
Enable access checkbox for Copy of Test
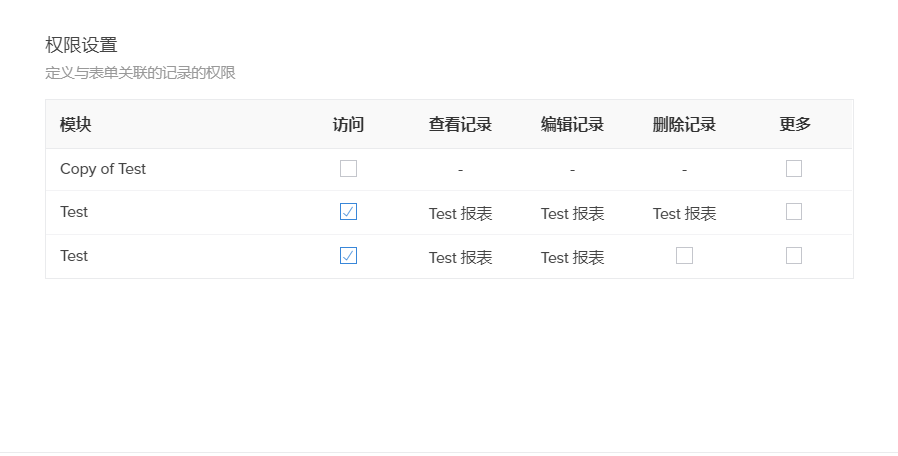point(348,169)
